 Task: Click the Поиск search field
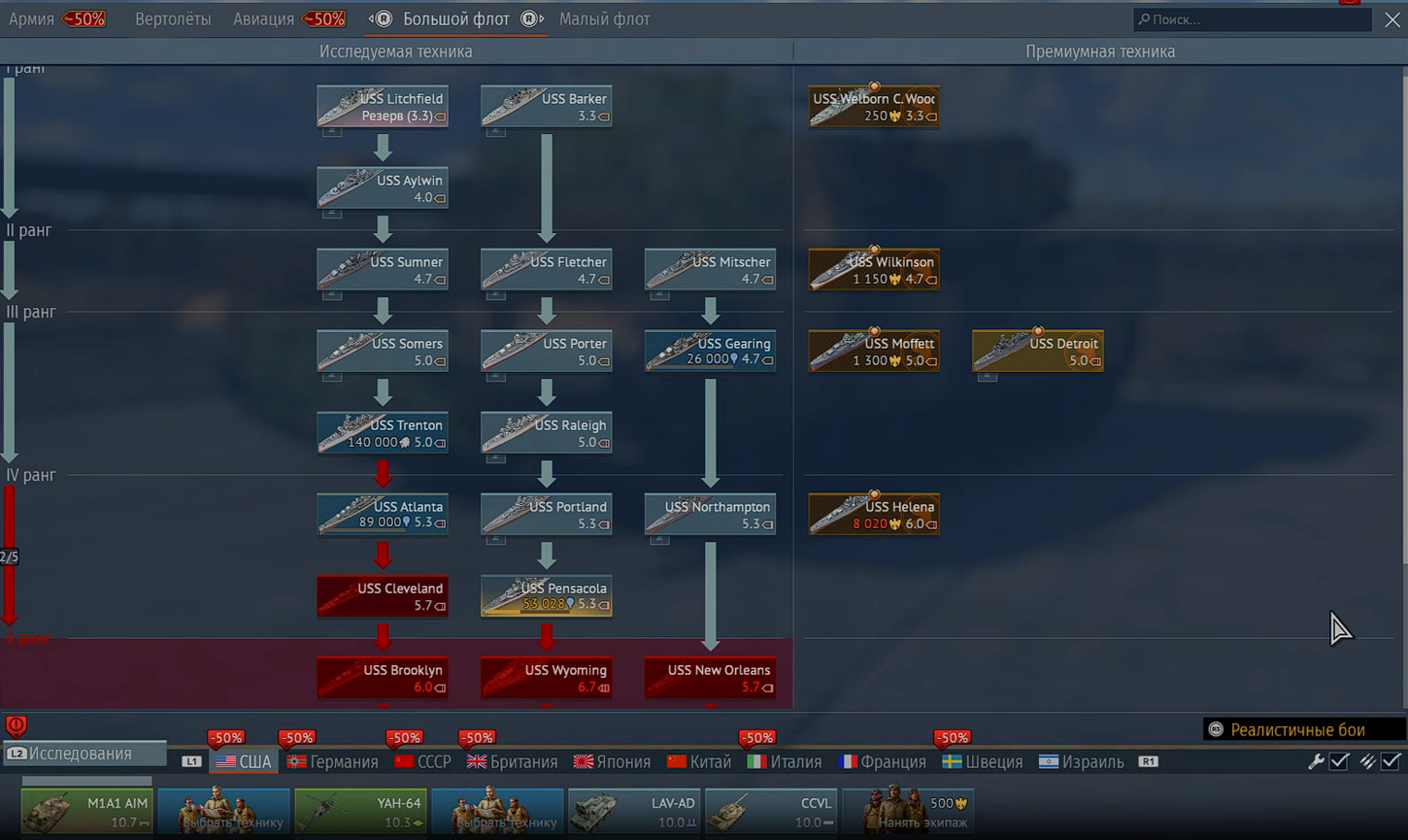(1252, 19)
